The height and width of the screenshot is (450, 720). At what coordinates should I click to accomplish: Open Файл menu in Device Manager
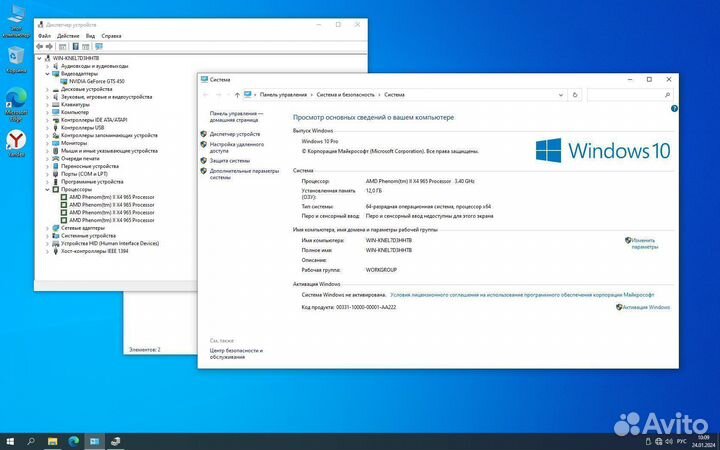tap(44, 36)
